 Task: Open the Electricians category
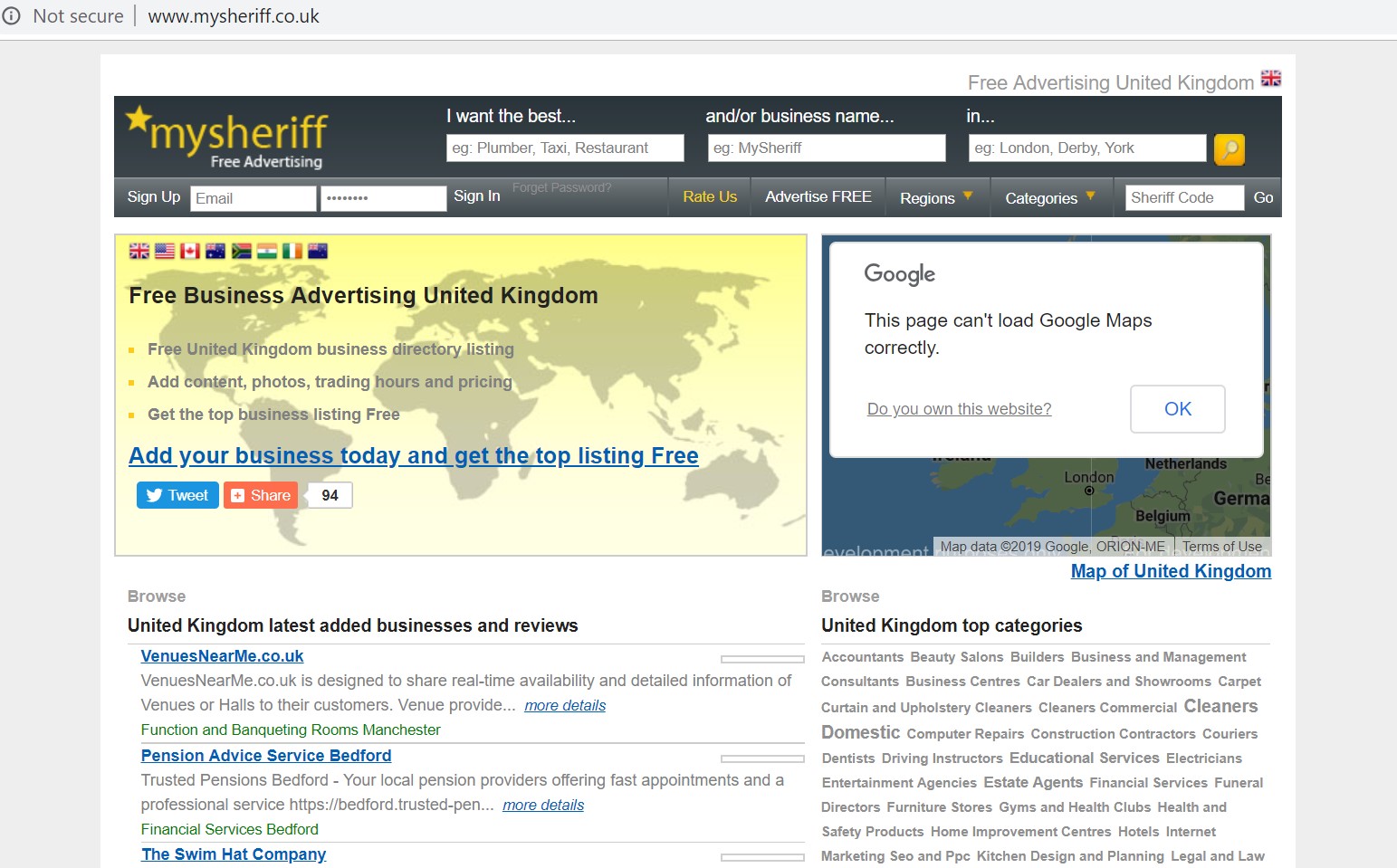pos(1204,758)
